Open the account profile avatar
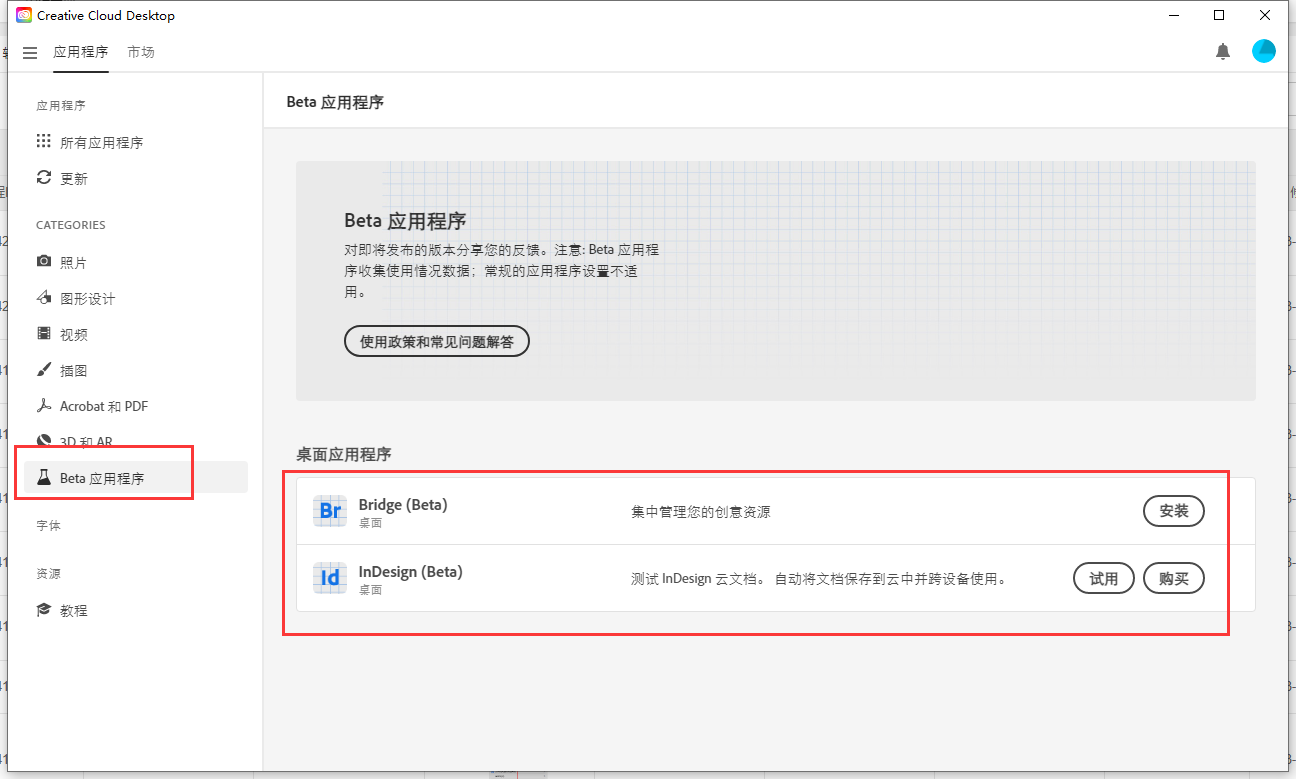This screenshot has height=779, width=1296. point(1264,52)
